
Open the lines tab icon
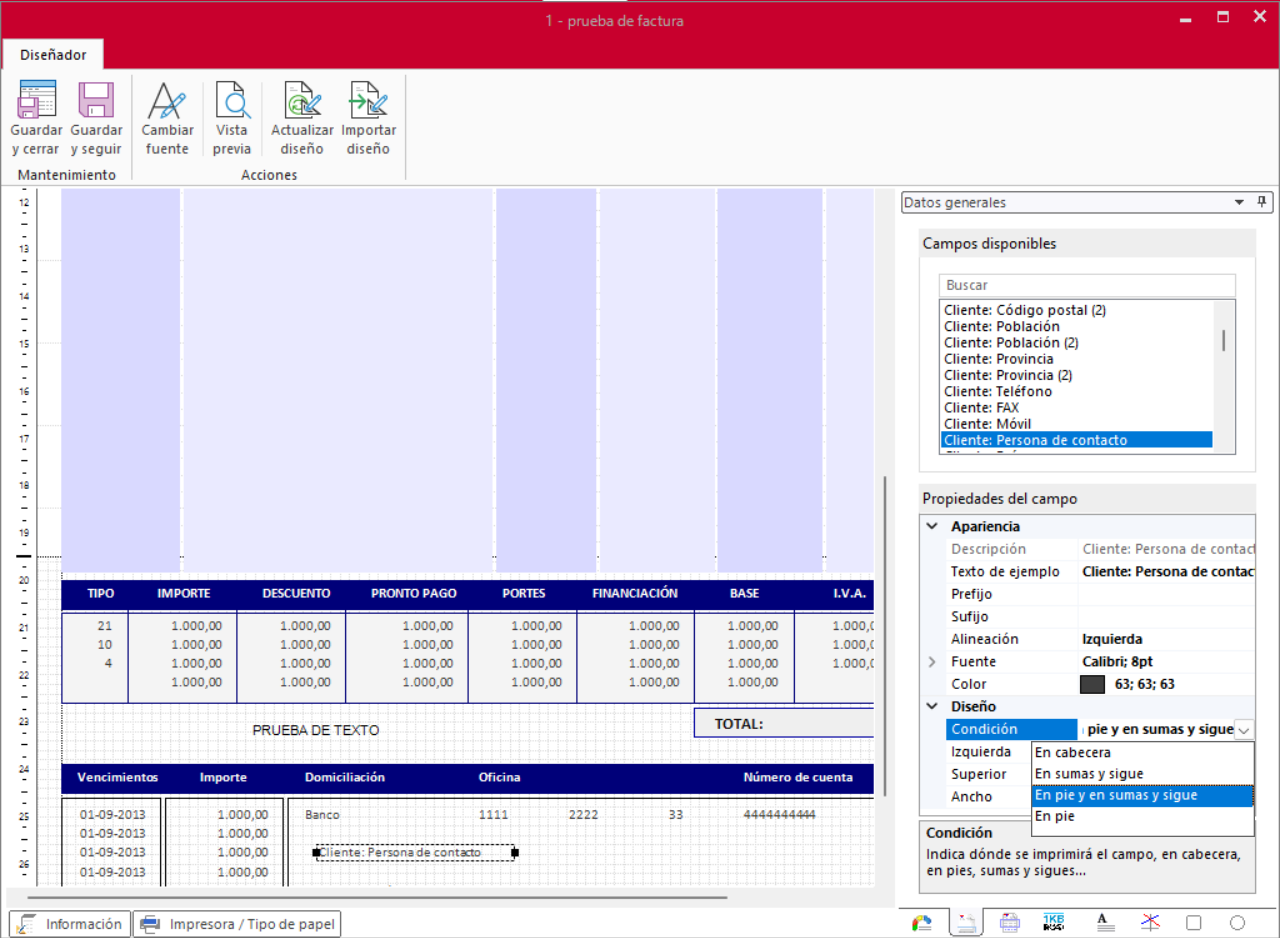(1150, 923)
